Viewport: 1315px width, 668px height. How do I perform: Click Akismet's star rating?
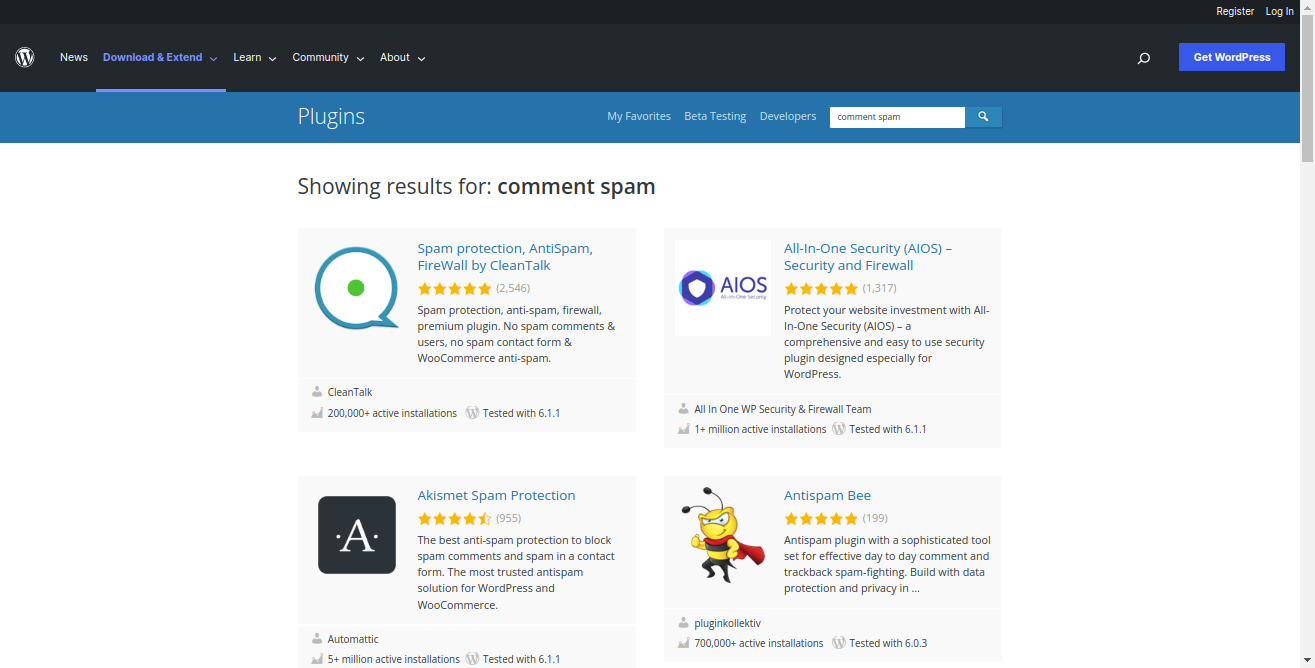coord(455,518)
